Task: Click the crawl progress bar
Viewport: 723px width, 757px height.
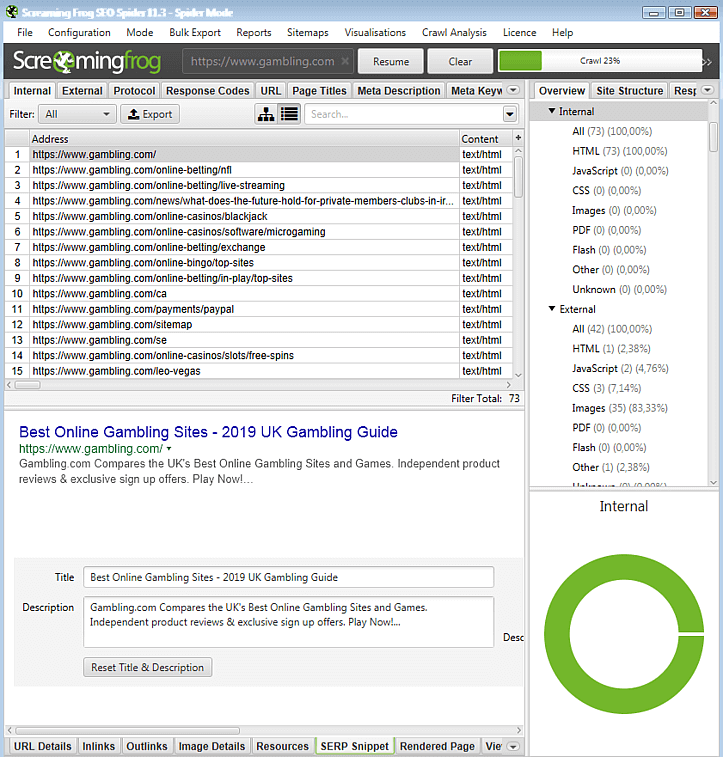Action: 600,61
